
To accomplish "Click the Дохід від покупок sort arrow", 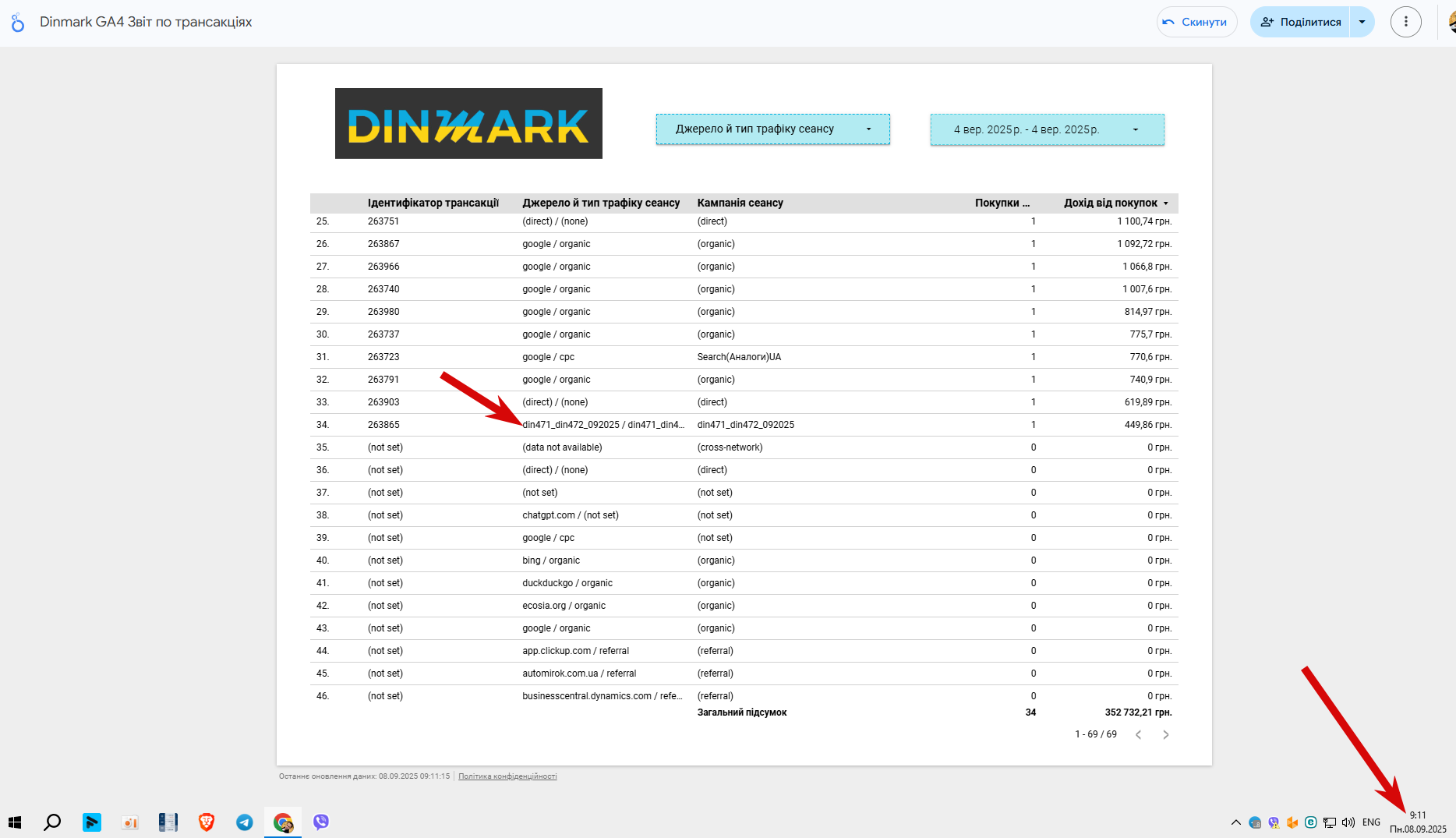I will [x=1166, y=203].
